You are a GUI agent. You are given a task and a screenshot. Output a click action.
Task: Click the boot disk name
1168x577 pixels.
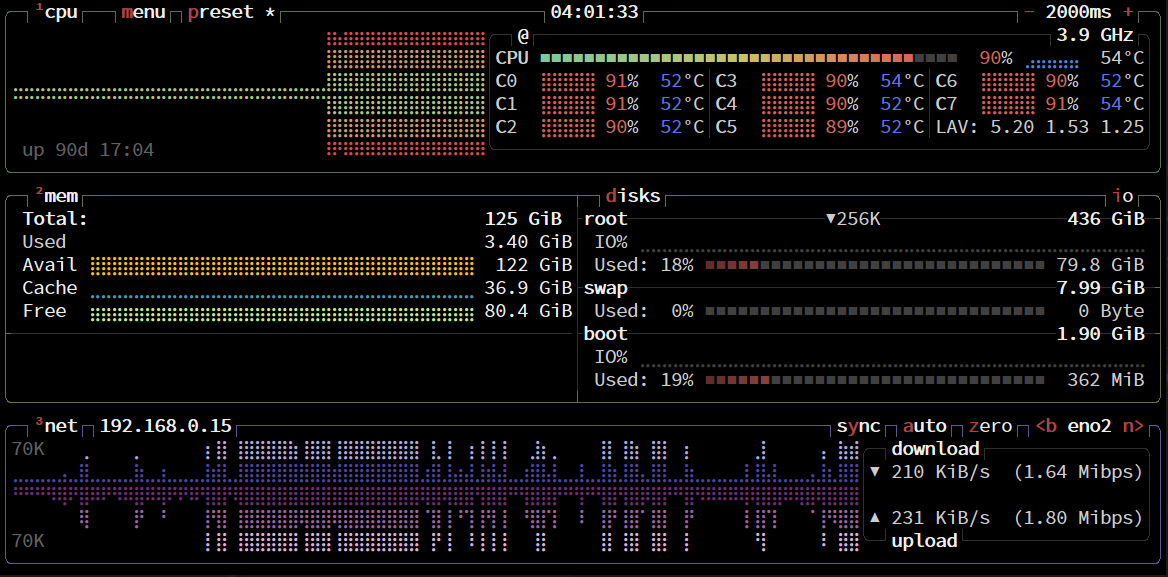(606, 334)
